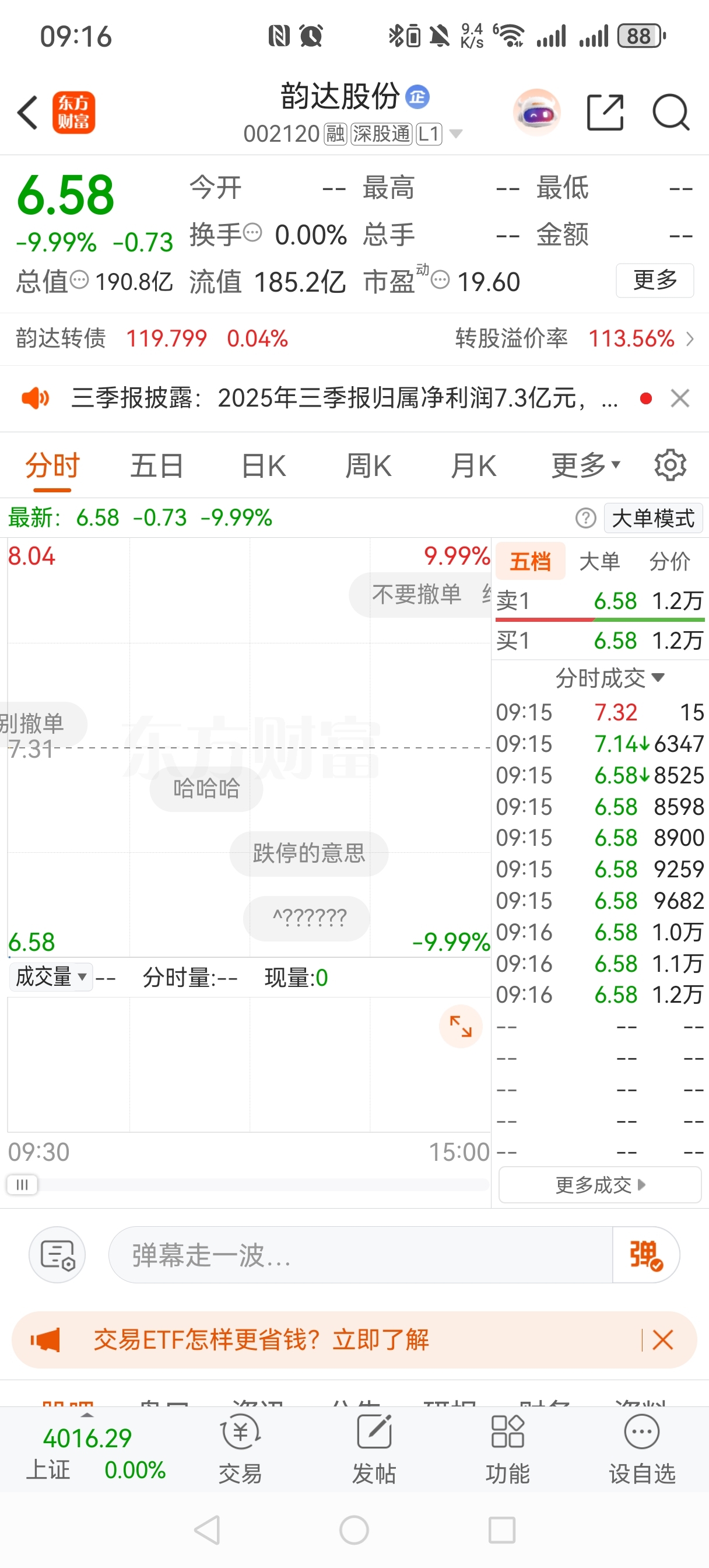Tap Android back navigation button
Screen dimensions: 709x1568
[x=207, y=1529]
